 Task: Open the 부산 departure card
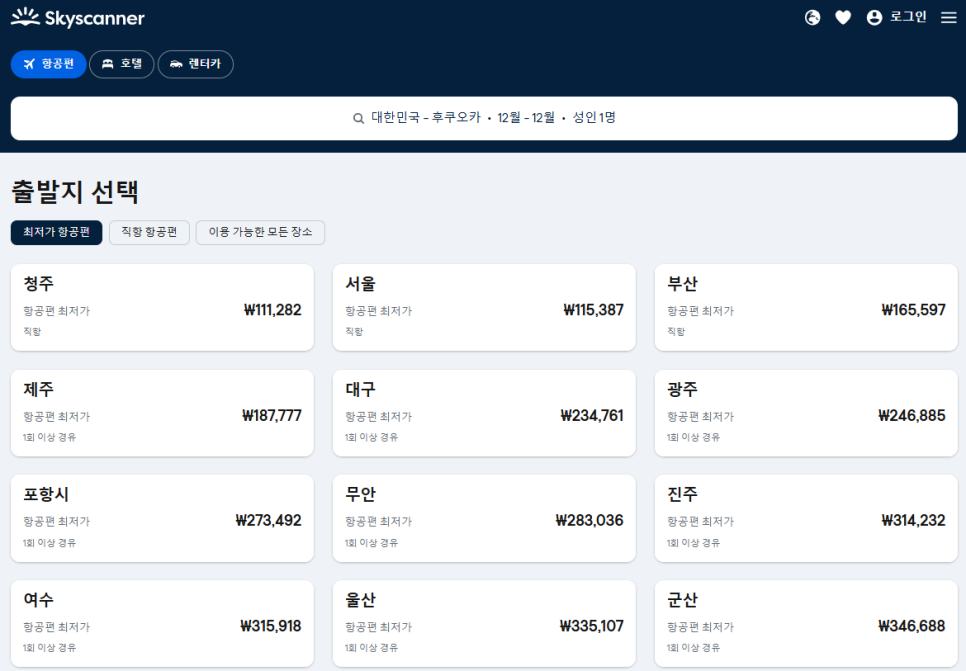click(806, 307)
